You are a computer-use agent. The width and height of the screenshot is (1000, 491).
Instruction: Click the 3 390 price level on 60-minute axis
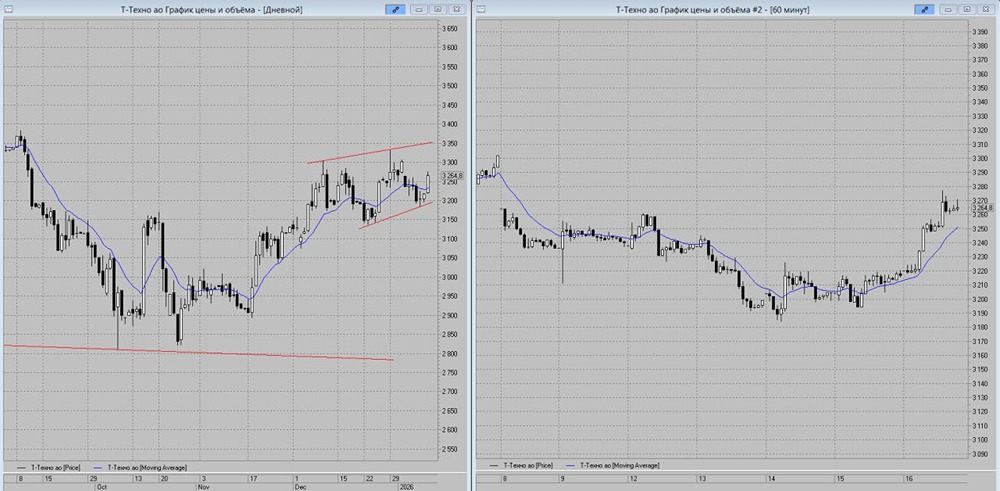(980, 32)
